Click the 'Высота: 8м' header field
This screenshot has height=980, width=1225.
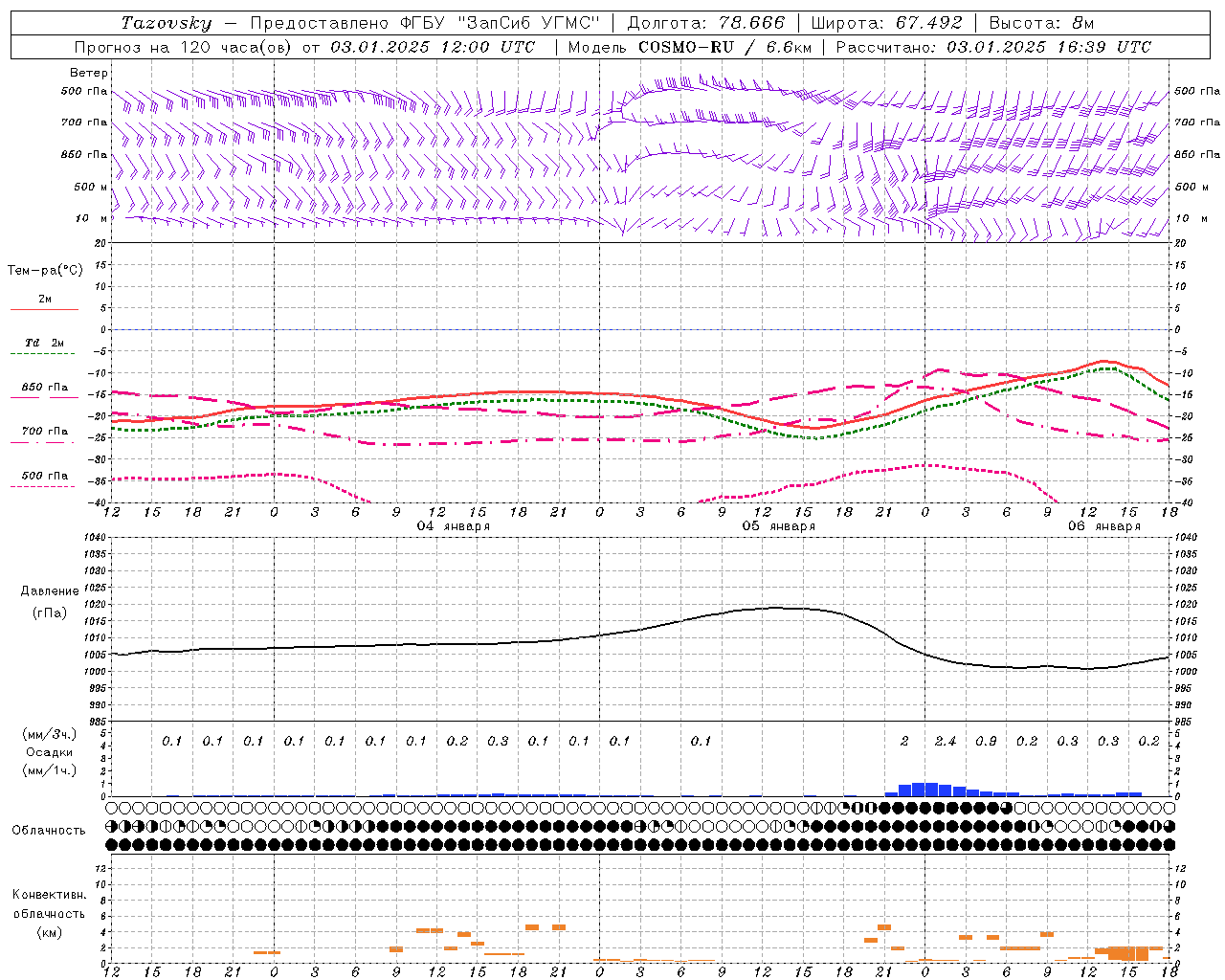1041,23
